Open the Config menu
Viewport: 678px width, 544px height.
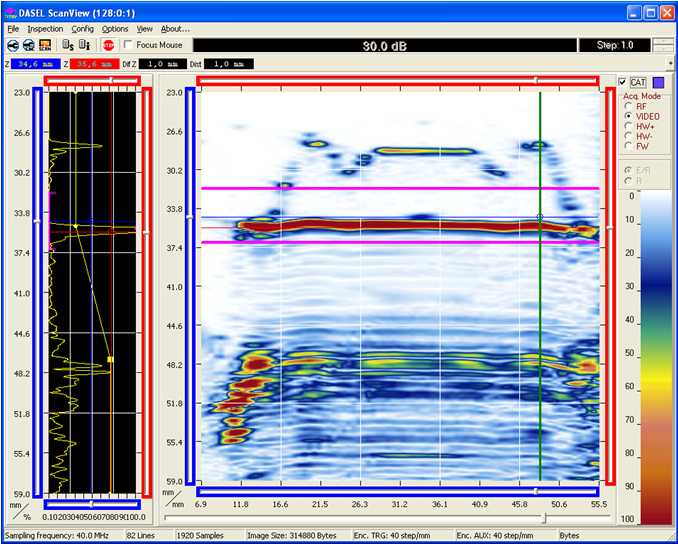coord(83,29)
